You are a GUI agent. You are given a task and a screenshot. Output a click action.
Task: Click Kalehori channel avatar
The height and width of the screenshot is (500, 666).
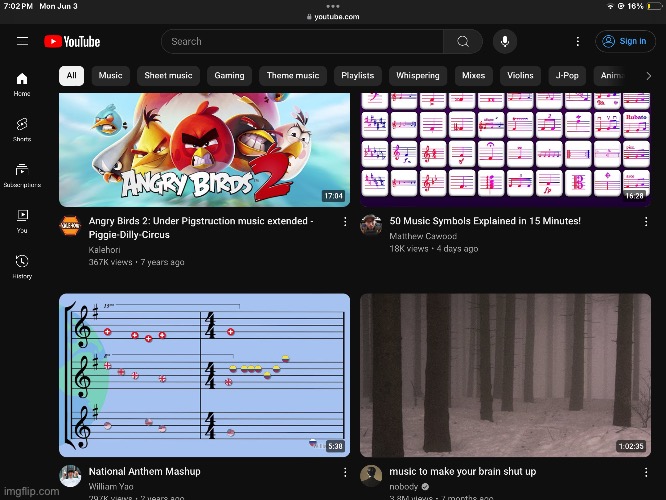pyautogui.click(x=70, y=226)
